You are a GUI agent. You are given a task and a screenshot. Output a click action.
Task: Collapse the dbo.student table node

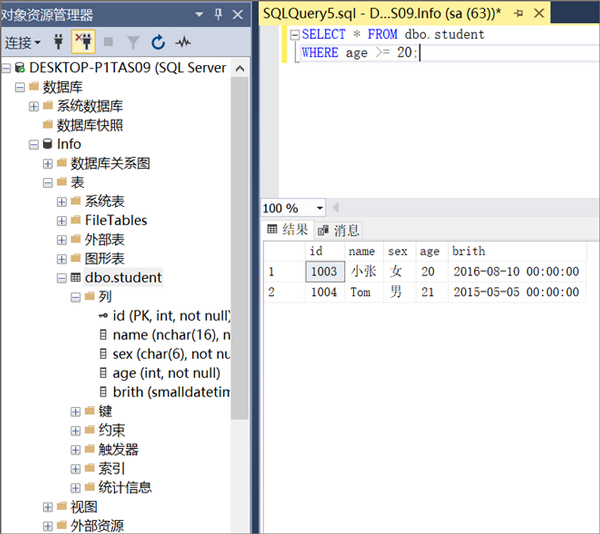tap(62, 278)
